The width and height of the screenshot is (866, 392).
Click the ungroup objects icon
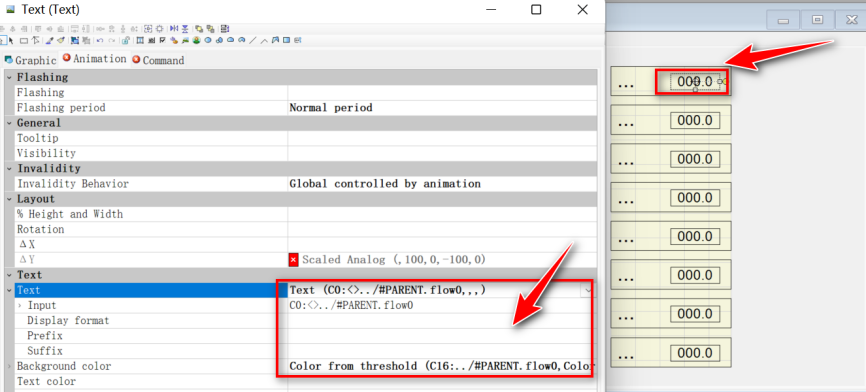point(86,40)
